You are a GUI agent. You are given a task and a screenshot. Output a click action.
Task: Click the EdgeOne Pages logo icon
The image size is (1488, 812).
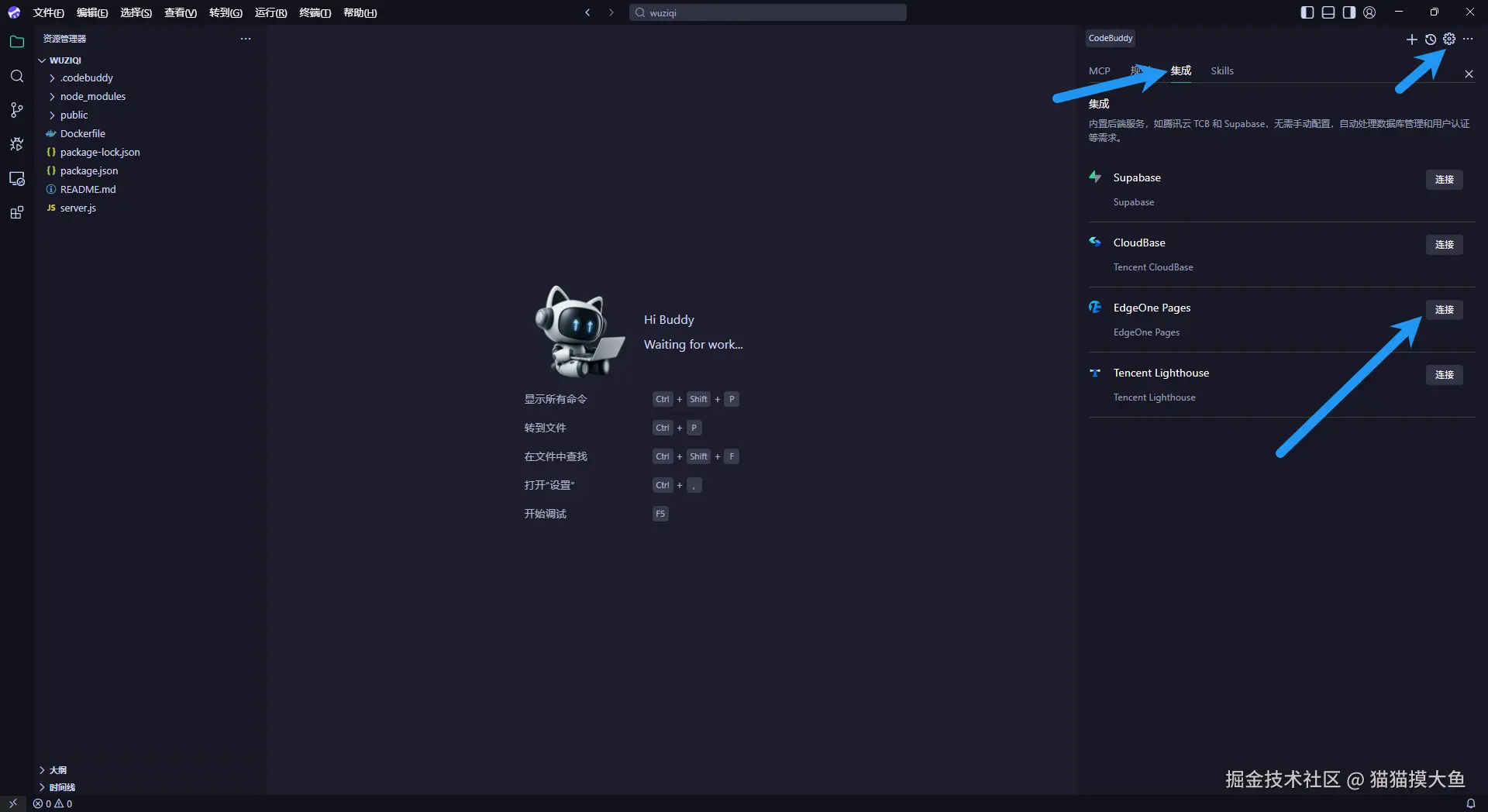coord(1095,307)
